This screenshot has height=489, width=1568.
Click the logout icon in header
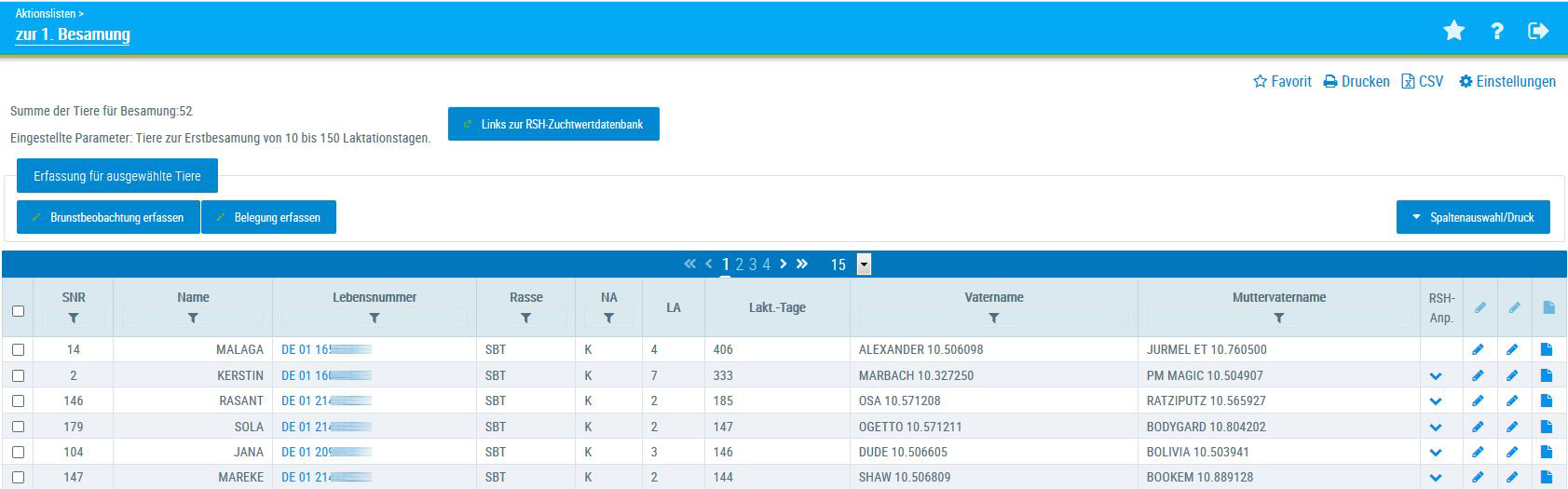(x=1538, y=32)
